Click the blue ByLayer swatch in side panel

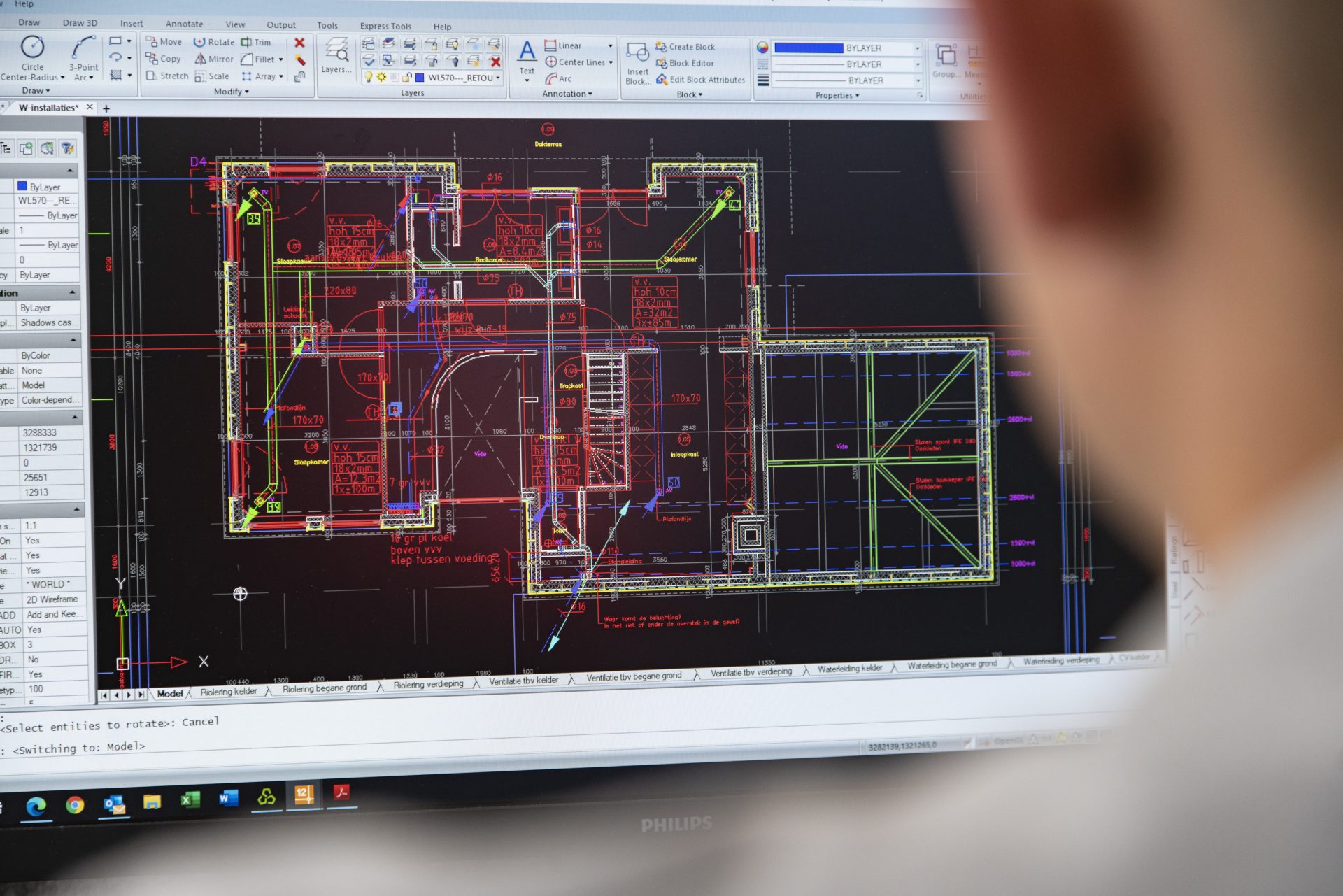coord(22,186)
